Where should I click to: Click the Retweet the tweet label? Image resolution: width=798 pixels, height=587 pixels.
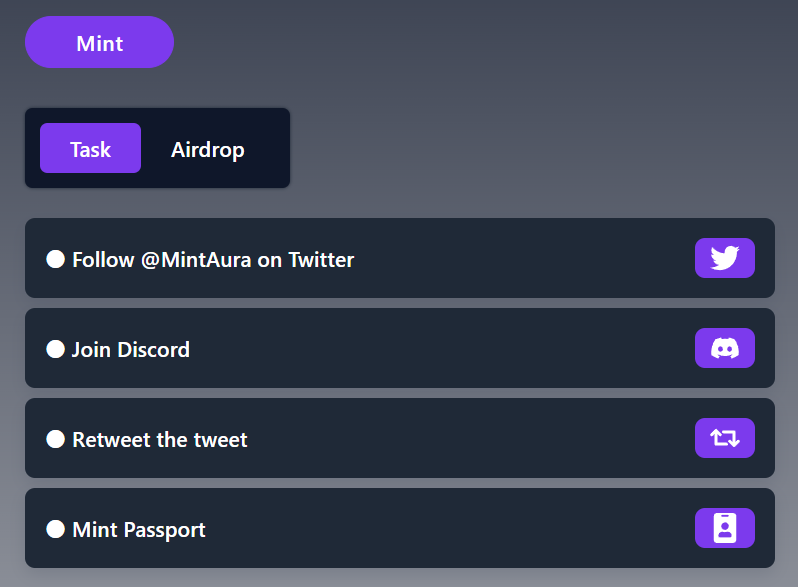160,439
